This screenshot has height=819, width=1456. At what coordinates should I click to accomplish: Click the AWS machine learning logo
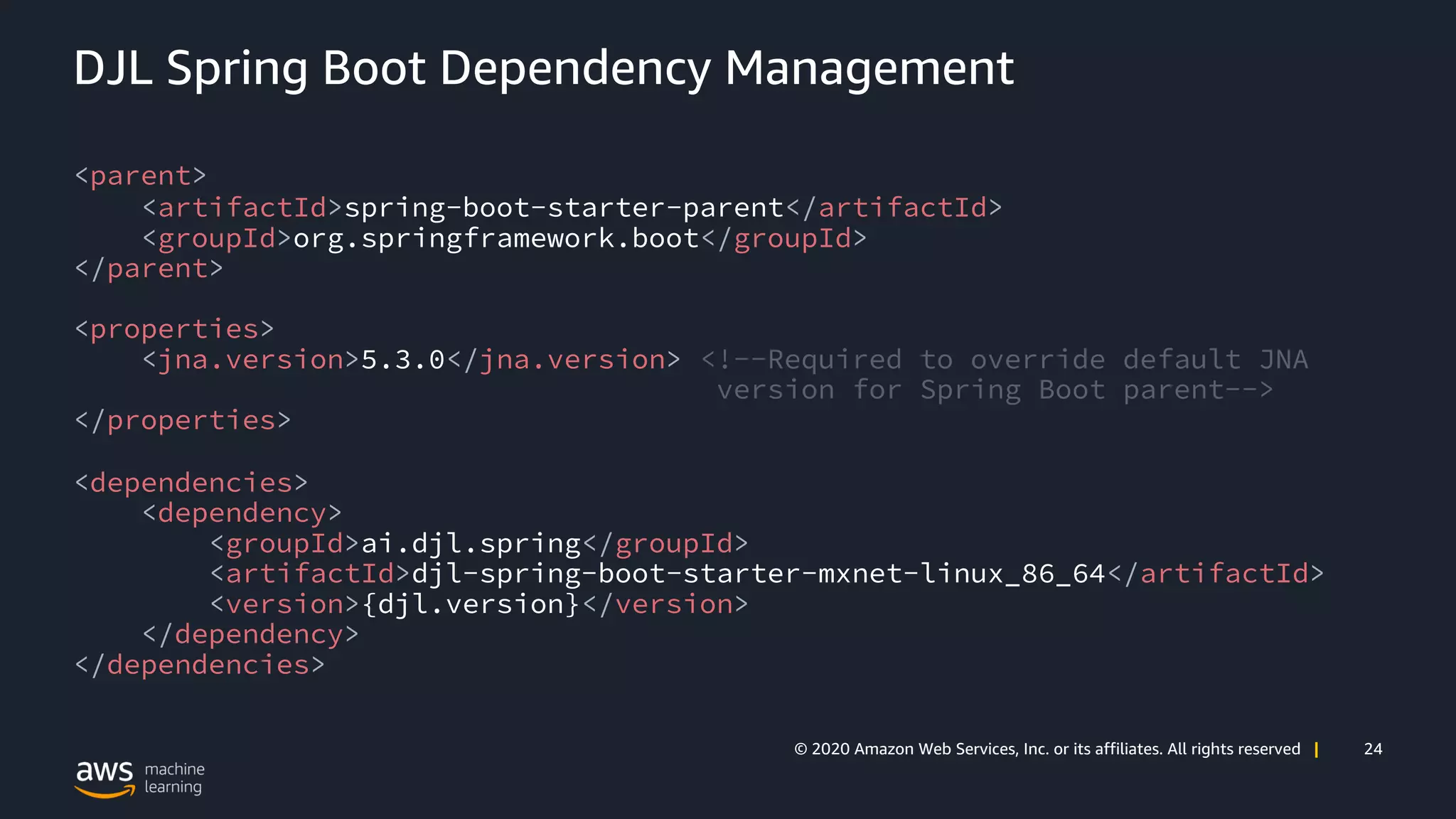click(139, 779)
